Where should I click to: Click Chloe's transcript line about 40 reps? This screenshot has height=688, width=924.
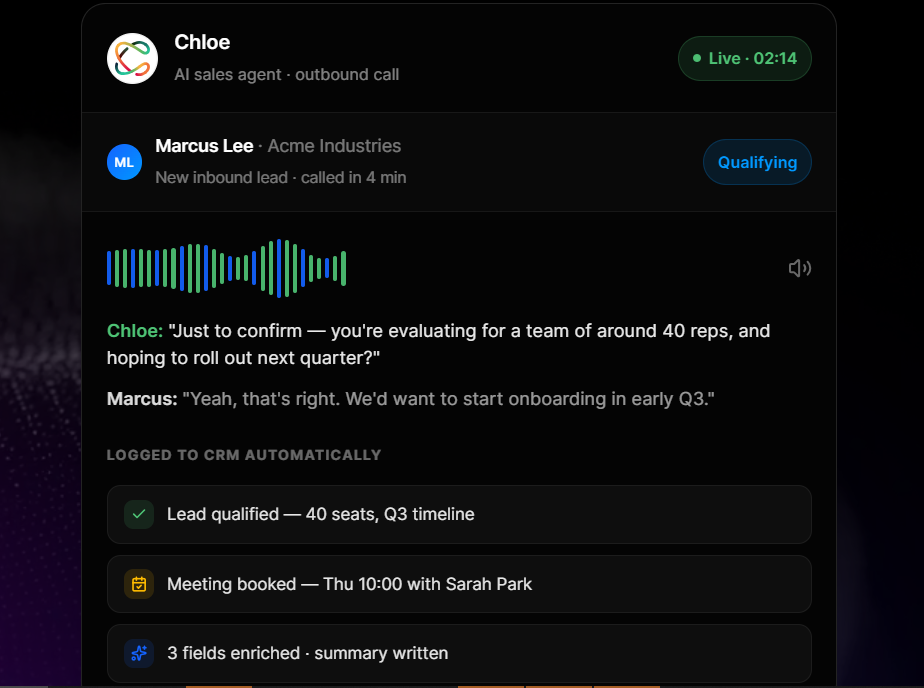click(x=438, y=344)
